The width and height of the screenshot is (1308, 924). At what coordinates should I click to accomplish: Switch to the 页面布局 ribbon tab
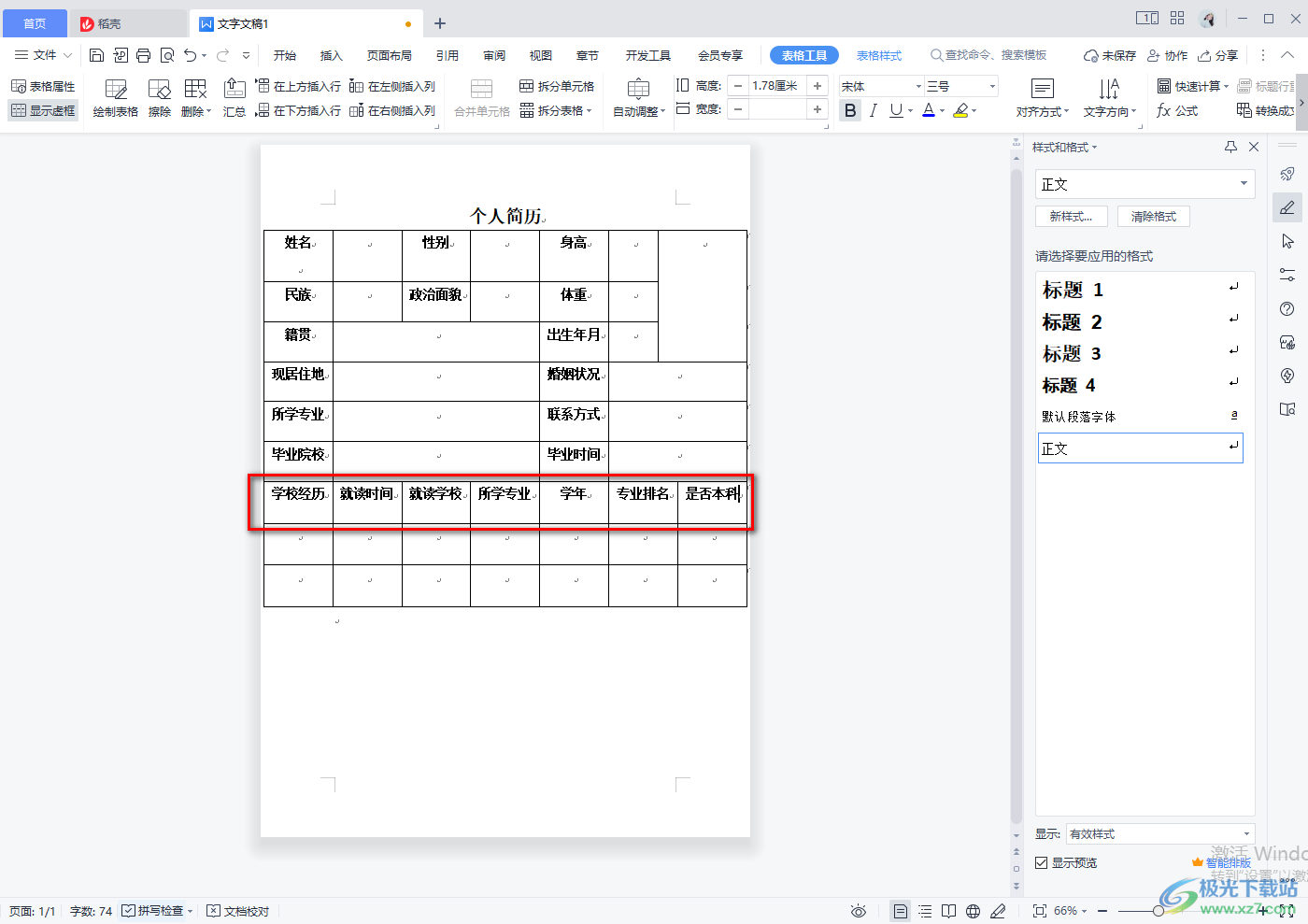pyautogui.click(x=390, y=55)
